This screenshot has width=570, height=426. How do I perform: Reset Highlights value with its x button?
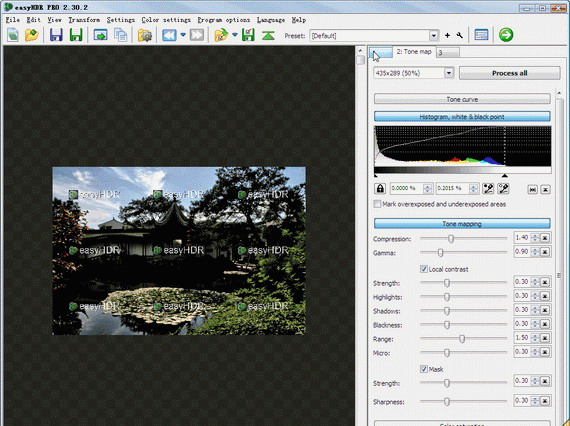(x=545, y=296)
